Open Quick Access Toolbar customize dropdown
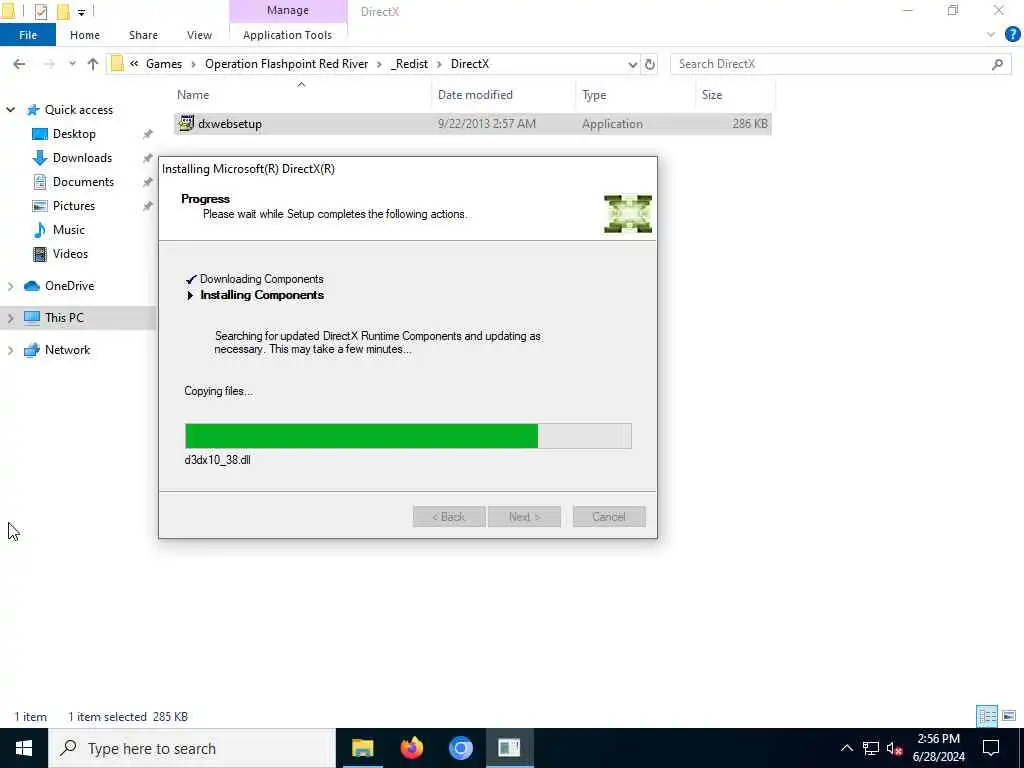The width and height of the screenshot is (1024, 768). point(81,12)
